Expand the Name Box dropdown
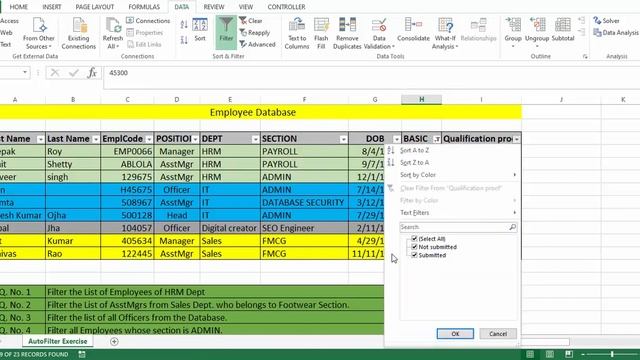Viewport: 640px width, 360px height. [25, 73]
